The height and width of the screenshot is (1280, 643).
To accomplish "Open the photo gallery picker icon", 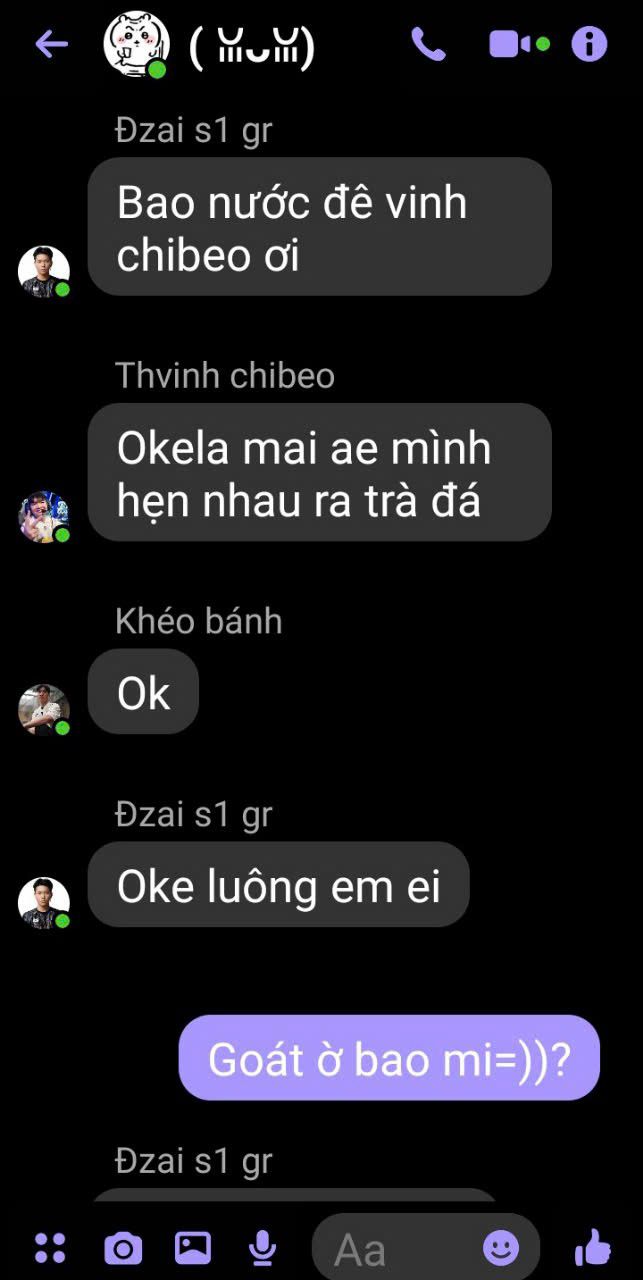I will click(193, 1247).
